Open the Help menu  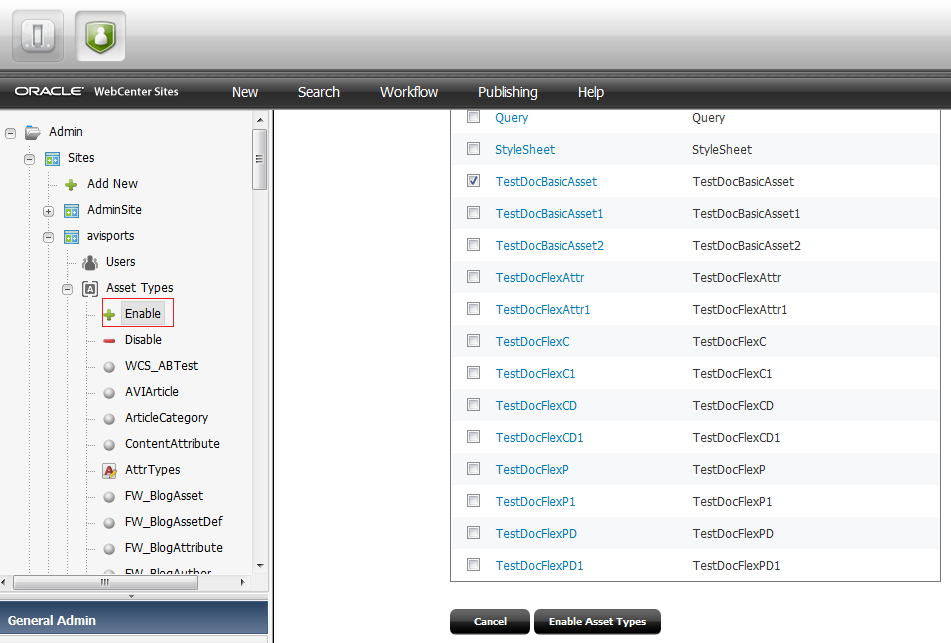[x=591, y=92]
